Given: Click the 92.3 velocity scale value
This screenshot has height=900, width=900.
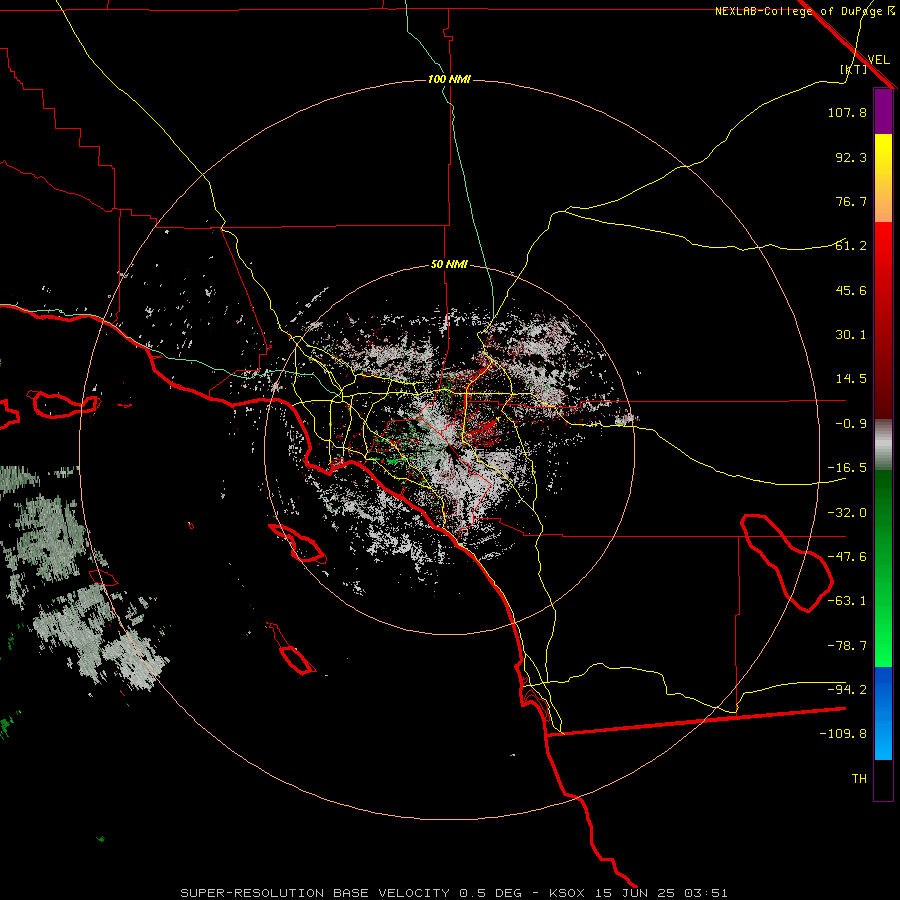Looking at the screenshot, I should [851, 157].
